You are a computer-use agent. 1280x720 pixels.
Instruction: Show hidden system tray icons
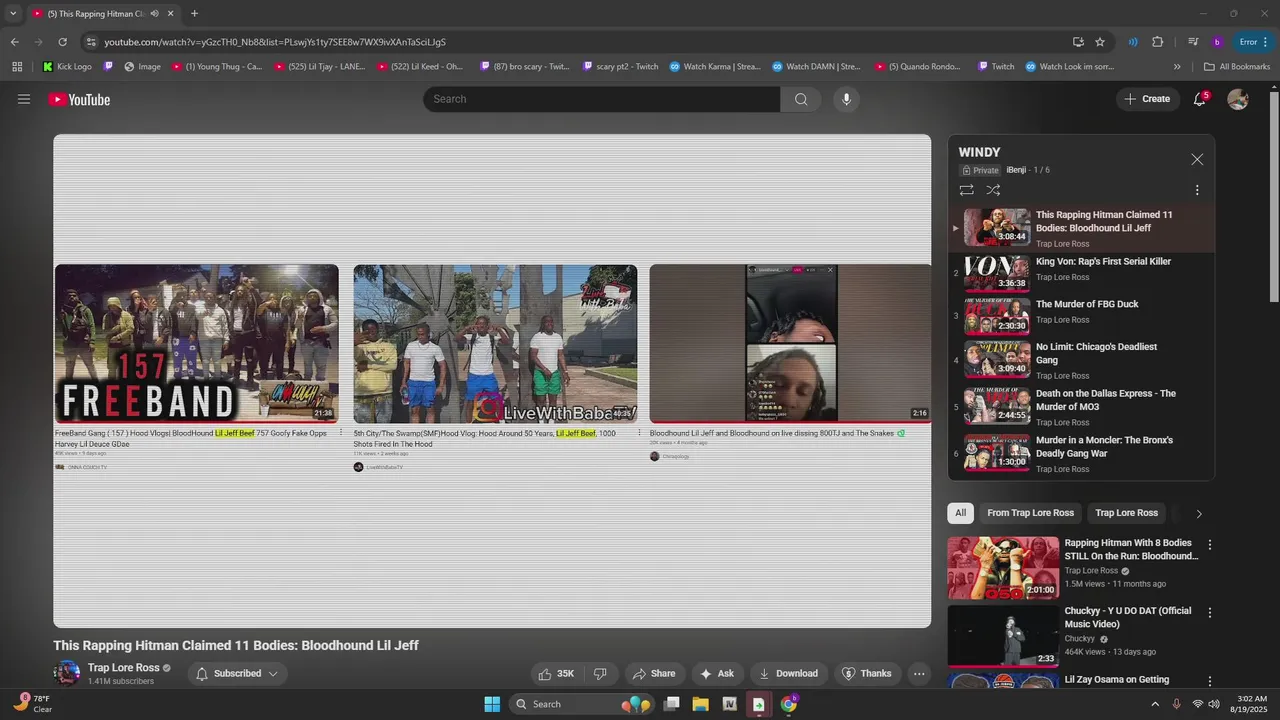[1155, 704]
